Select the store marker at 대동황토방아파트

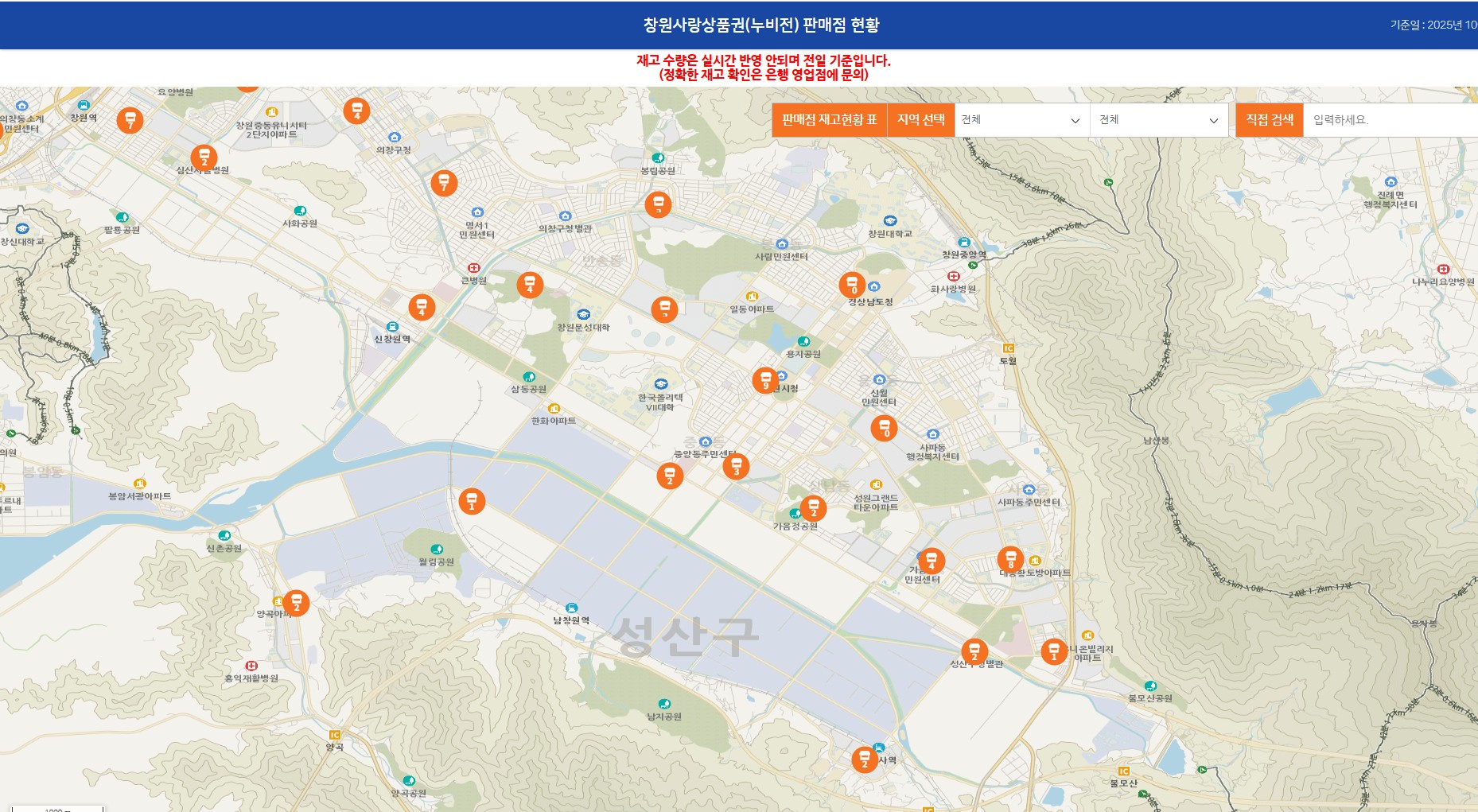pos(1010,559)
